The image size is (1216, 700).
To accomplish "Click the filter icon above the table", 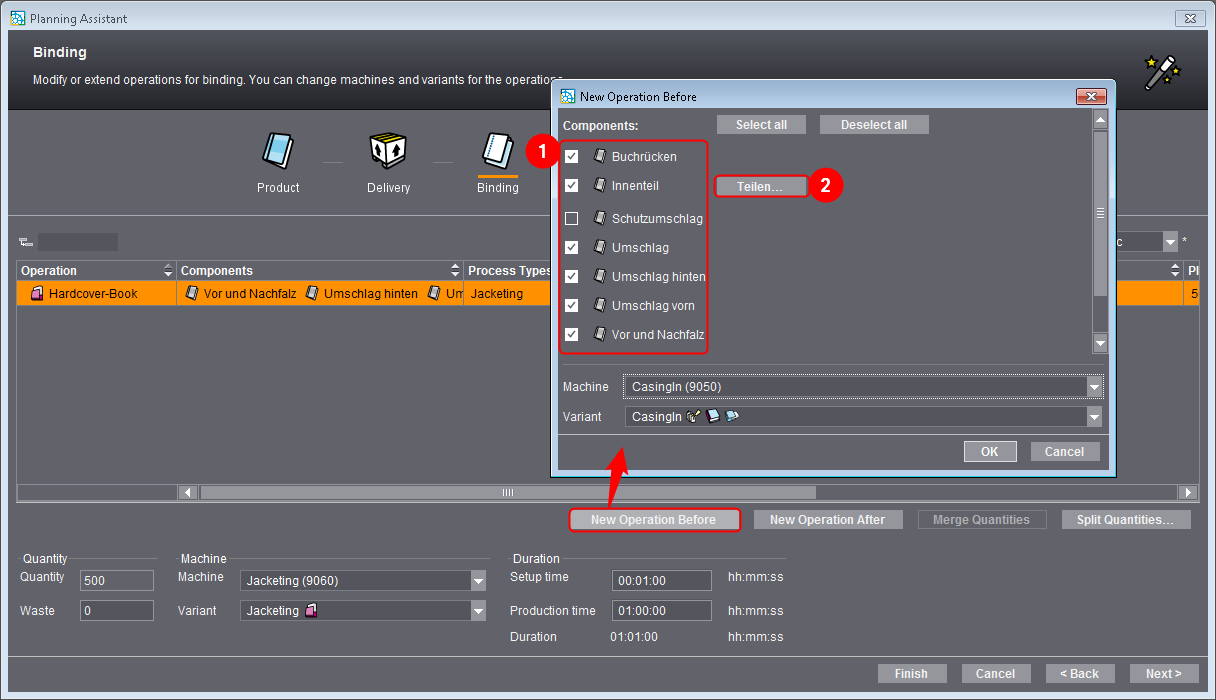I will coord(24,242).
